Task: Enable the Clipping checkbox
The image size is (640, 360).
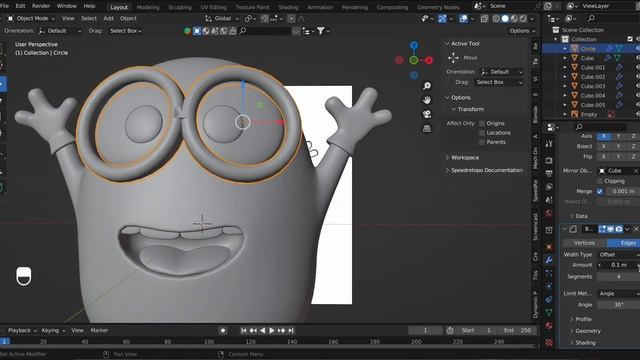Action: coord(600,181)
